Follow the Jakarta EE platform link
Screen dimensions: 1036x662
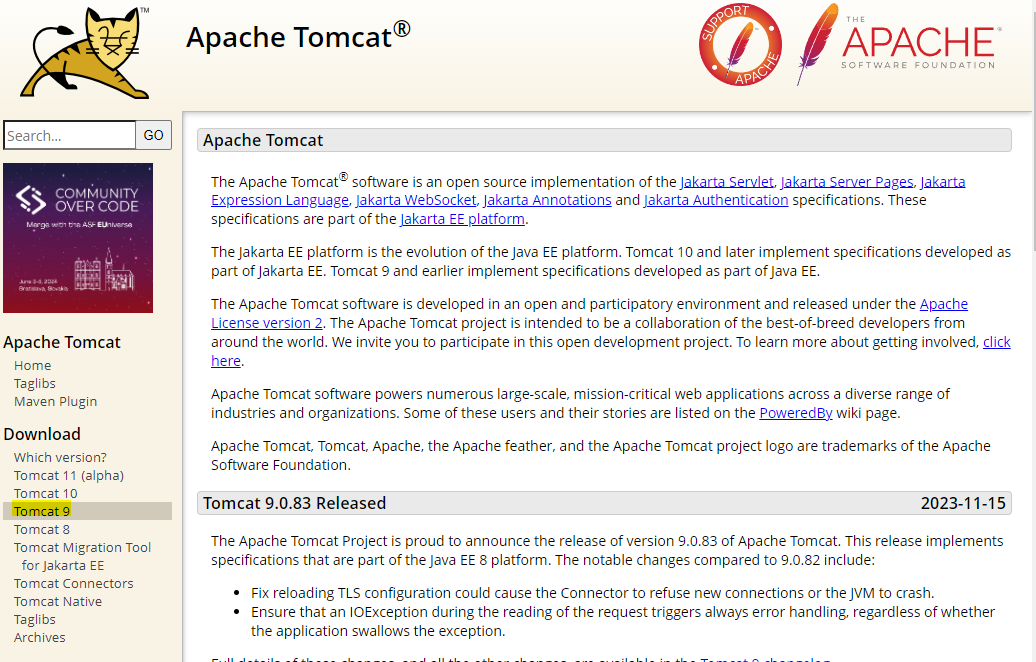pos(462,219)
